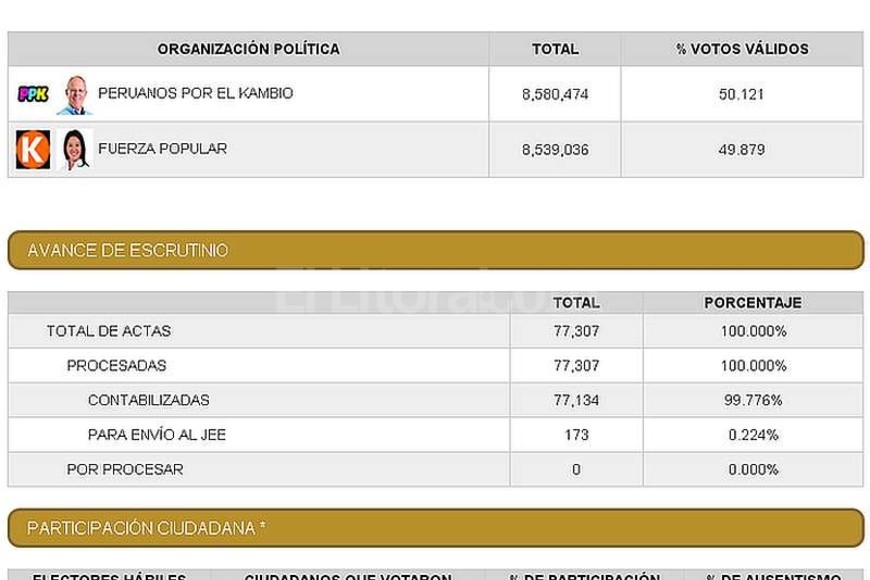Click the Fuerza Popular candidate photo
This screenshot has width=870, height=580.
(74, 150)
